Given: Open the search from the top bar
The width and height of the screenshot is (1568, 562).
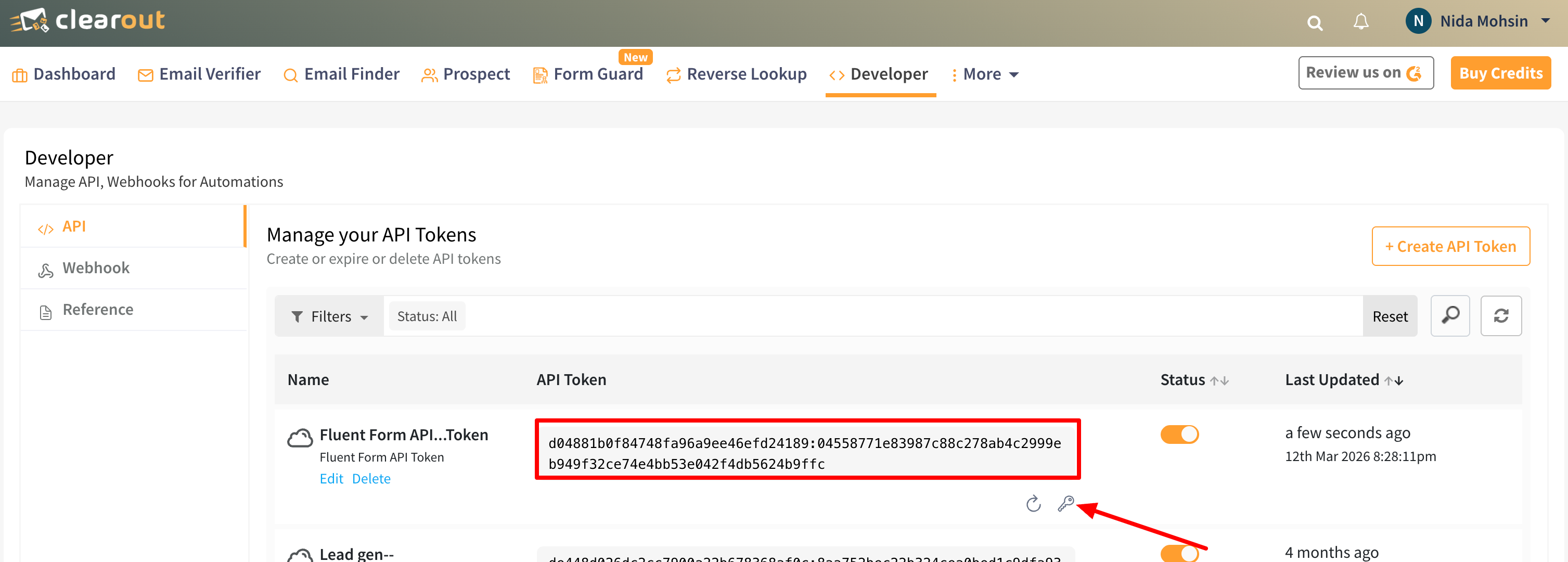Looking at the screenshot, I should (1315, 22).
